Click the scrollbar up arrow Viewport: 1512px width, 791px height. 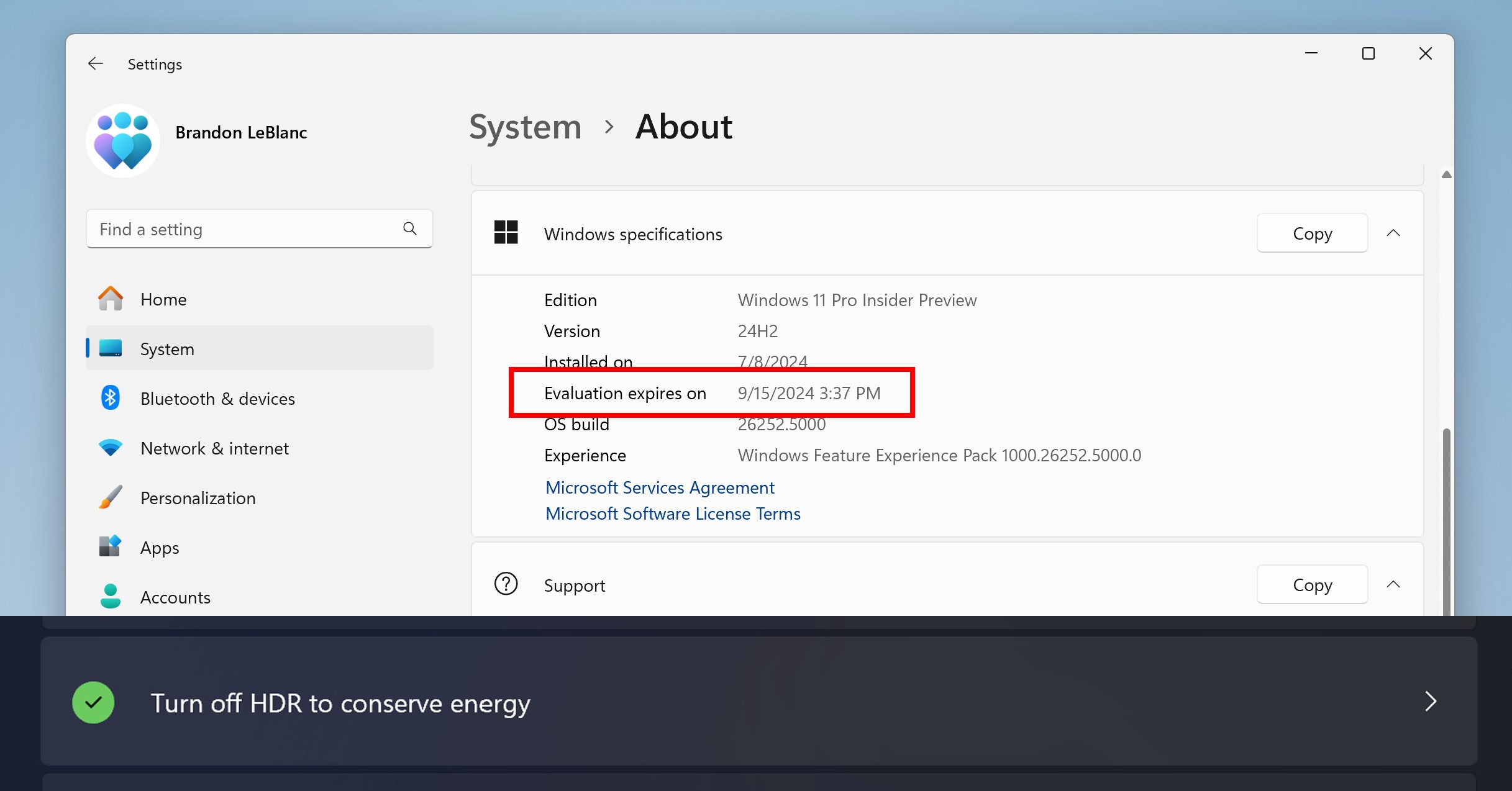1447,174
